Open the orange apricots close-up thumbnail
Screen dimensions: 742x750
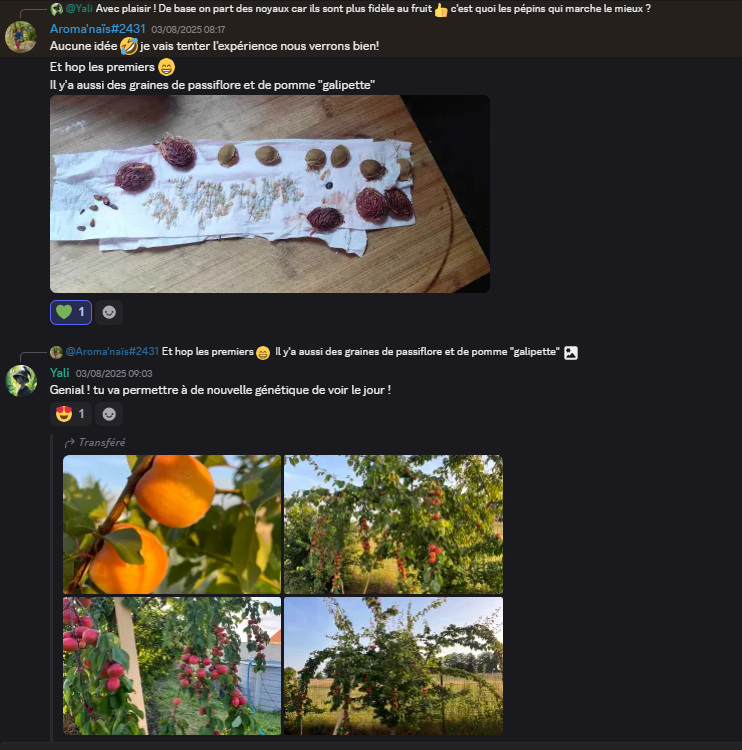172,524
